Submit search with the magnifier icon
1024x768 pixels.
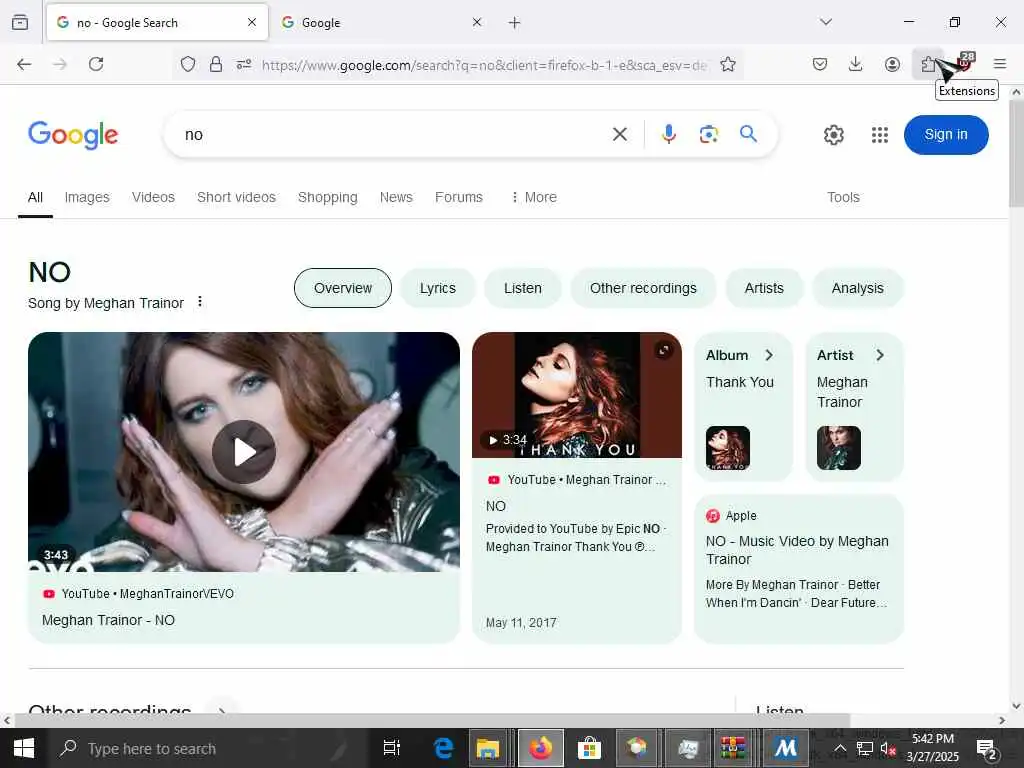[748, 134]
